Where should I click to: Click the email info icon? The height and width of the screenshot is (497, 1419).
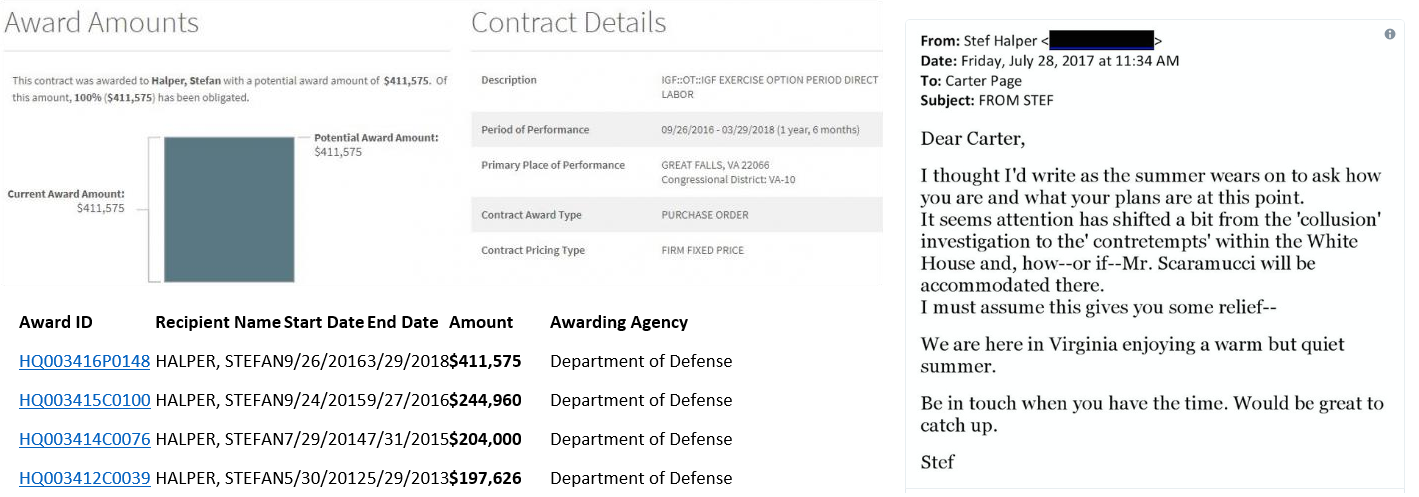[1389, 34]
